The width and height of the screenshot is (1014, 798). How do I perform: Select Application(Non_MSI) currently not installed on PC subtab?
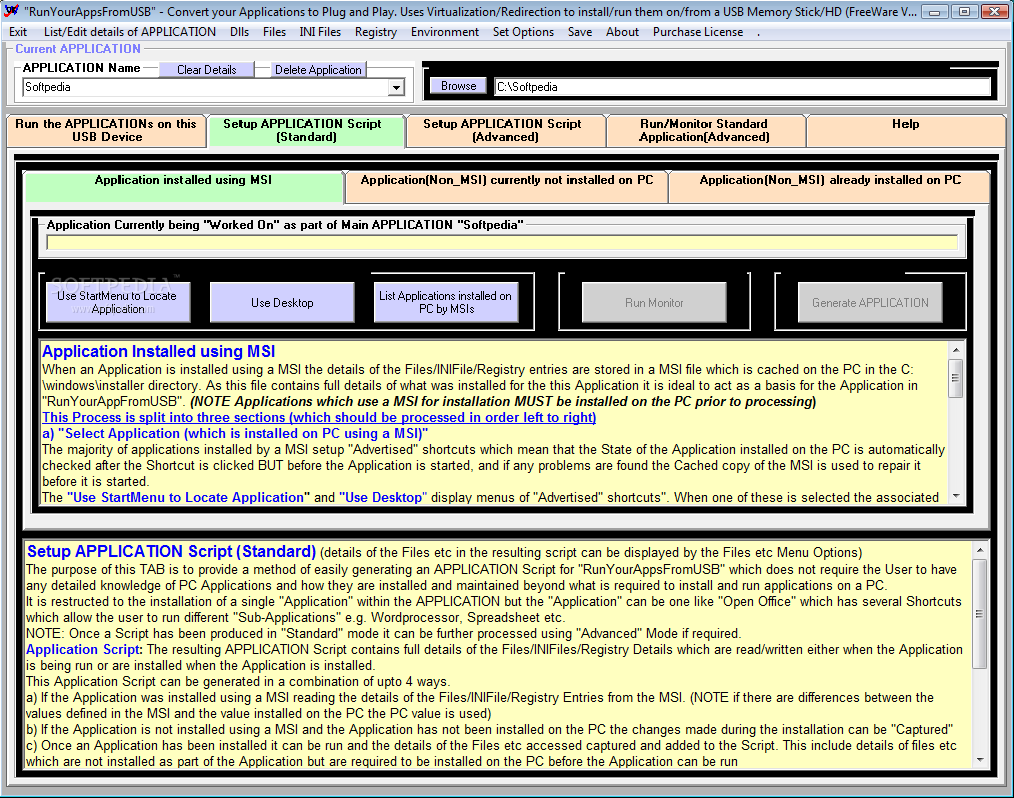[x=506, y=186]
